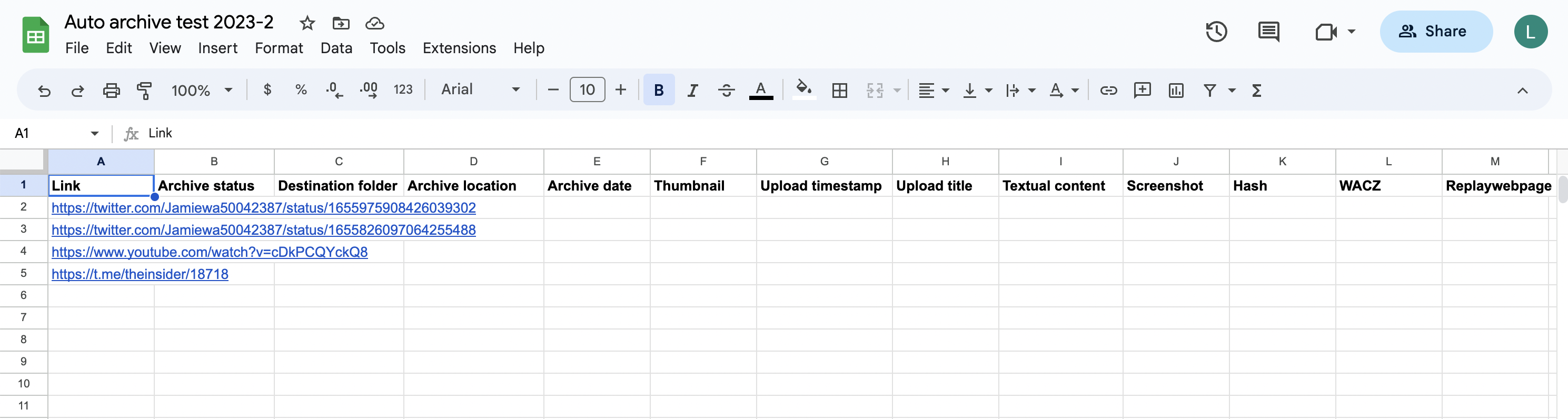Open version history clock icon
Image resolution: width=1568 pixels, height=419 pixels.
pos(1216,32)
